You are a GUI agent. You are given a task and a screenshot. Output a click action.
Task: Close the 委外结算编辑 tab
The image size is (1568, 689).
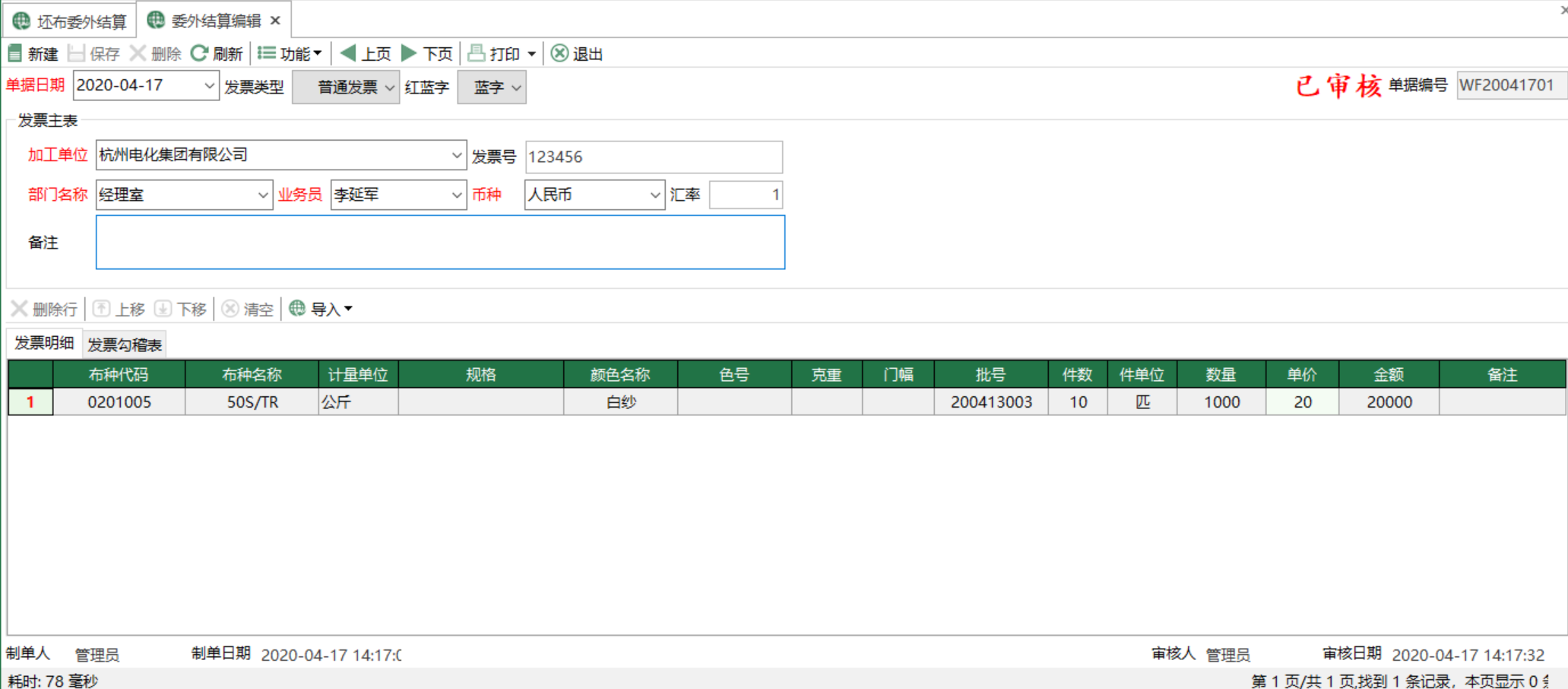pos(276,21)
